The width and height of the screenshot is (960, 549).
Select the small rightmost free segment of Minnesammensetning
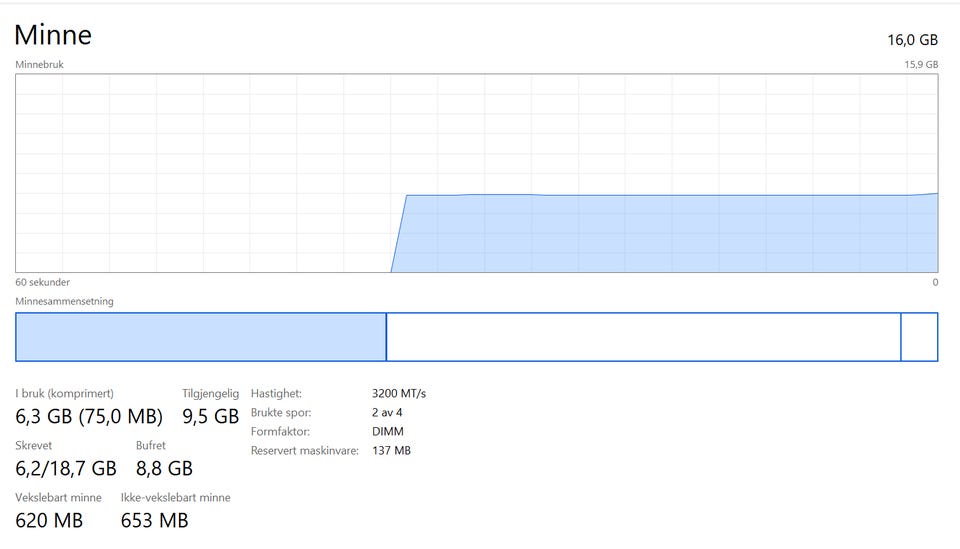919,337
